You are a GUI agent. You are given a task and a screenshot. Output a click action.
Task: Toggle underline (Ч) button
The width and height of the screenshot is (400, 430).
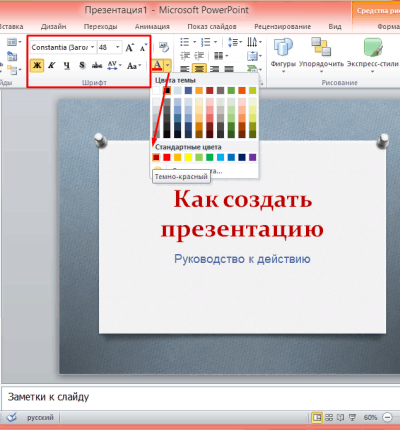coord(67,65)
